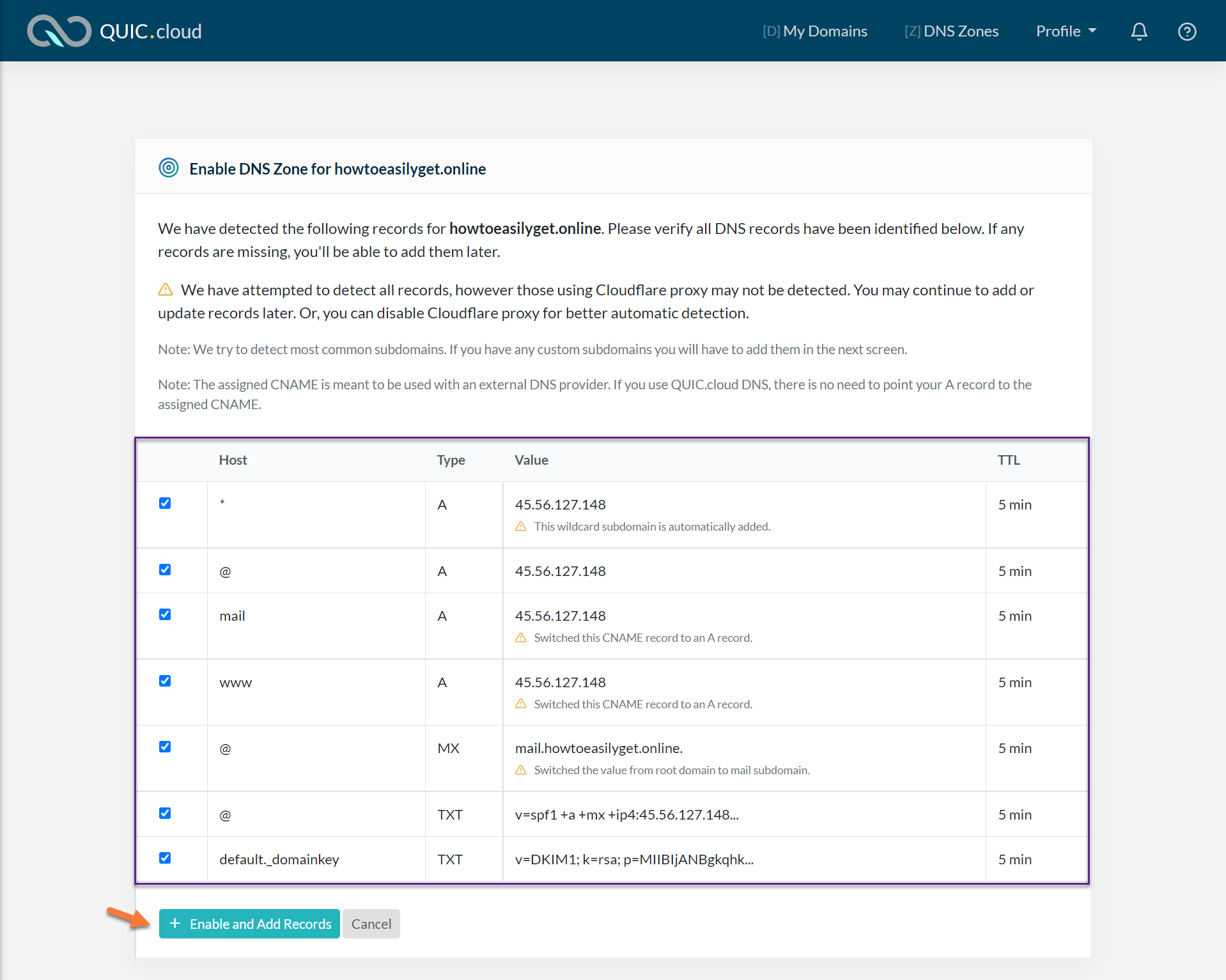Open the DNS Zones page
The height and width of the screenshot is (980, 1226).
(951, 31)
